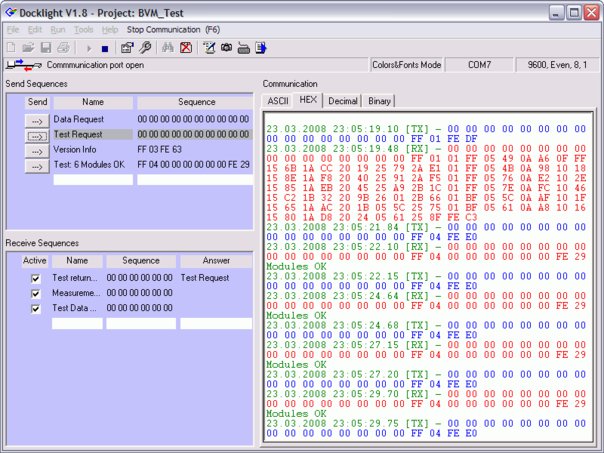Click the Find binoculars icon
The width and height of the screenshot is (604, 453).
pos(168,48)
